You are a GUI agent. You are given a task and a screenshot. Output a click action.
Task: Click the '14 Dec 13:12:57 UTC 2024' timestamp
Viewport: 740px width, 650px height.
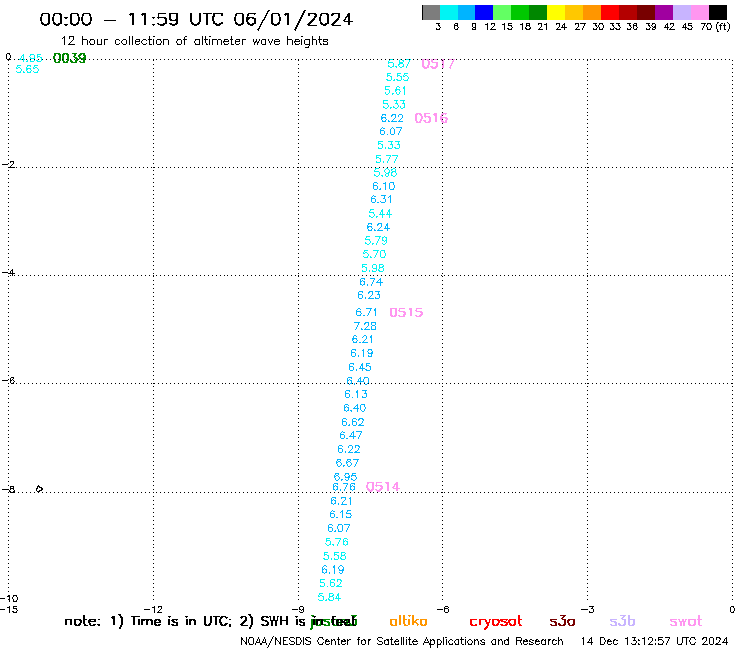point(655,641)
